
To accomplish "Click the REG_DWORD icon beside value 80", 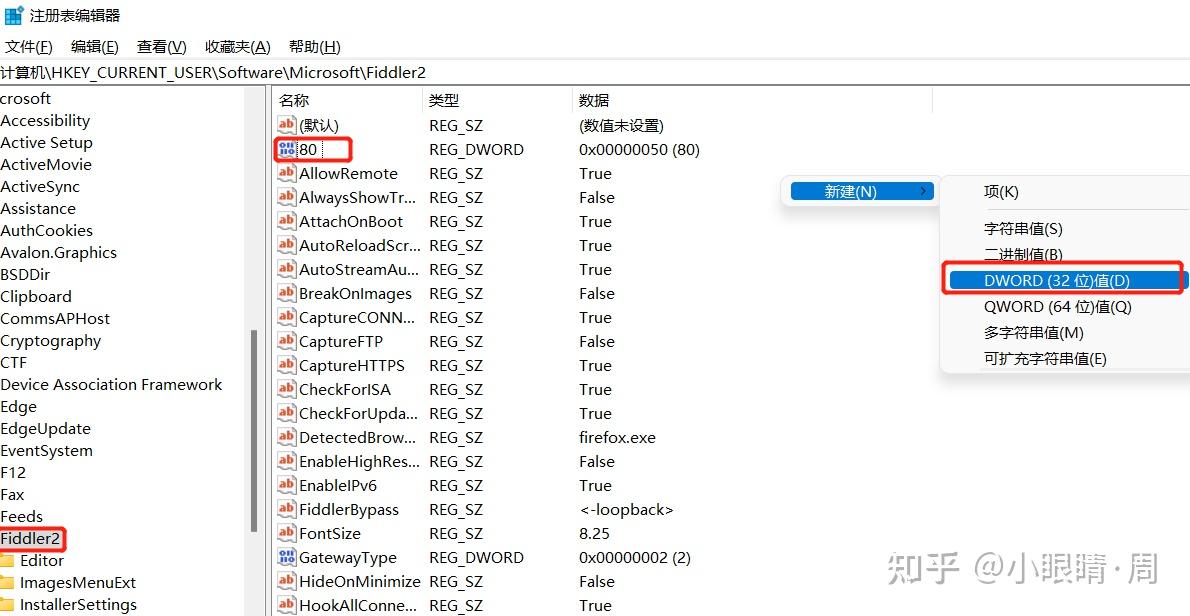I will click(286, 149).
